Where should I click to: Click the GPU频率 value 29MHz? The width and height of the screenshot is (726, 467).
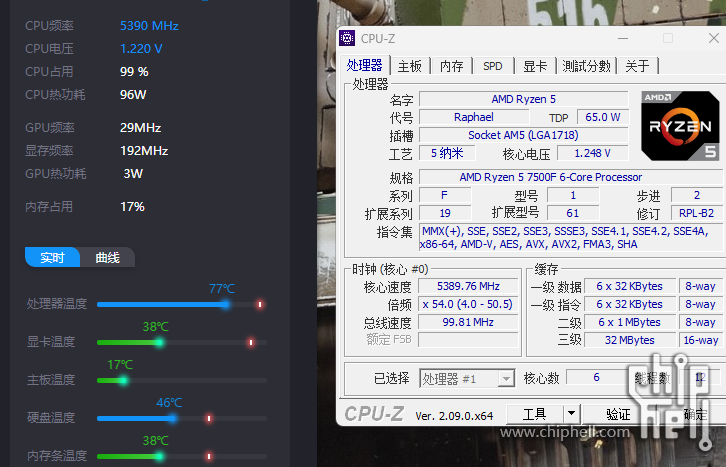(x=140, y=128)
